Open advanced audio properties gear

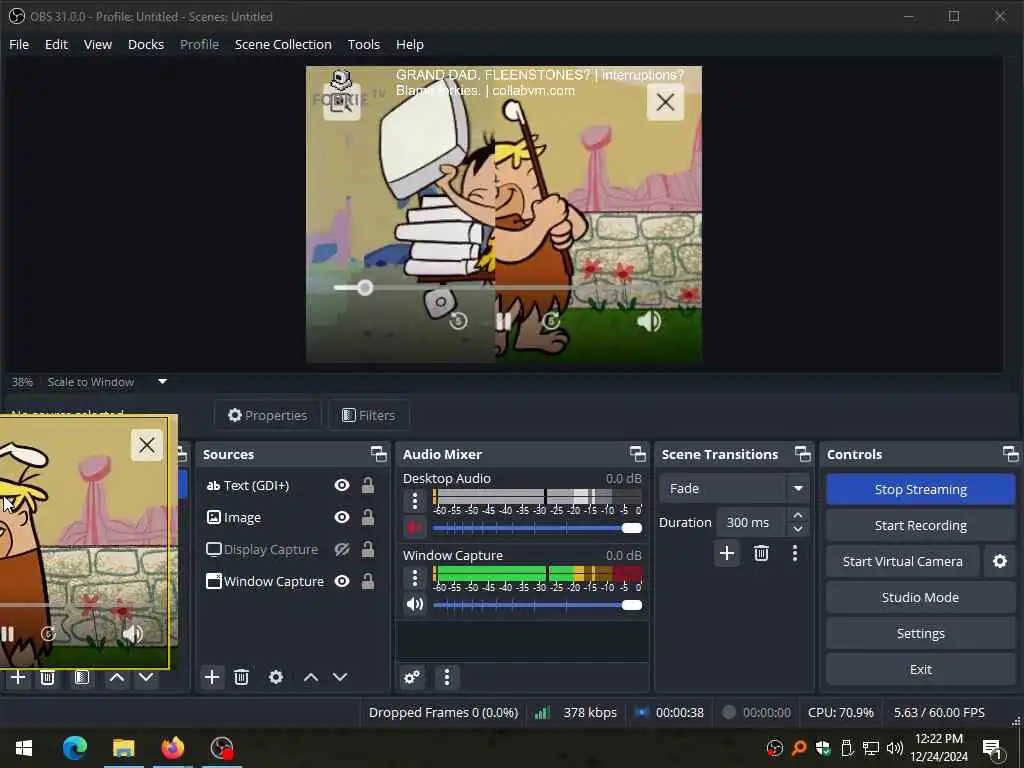(x=412, y=677)
